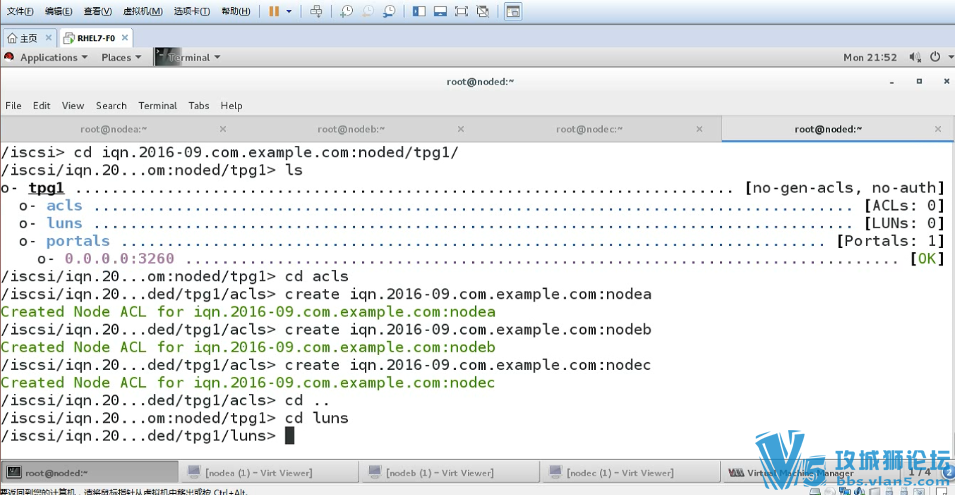
Task: Enter full screen mode icon
Action: pos(462,11)
